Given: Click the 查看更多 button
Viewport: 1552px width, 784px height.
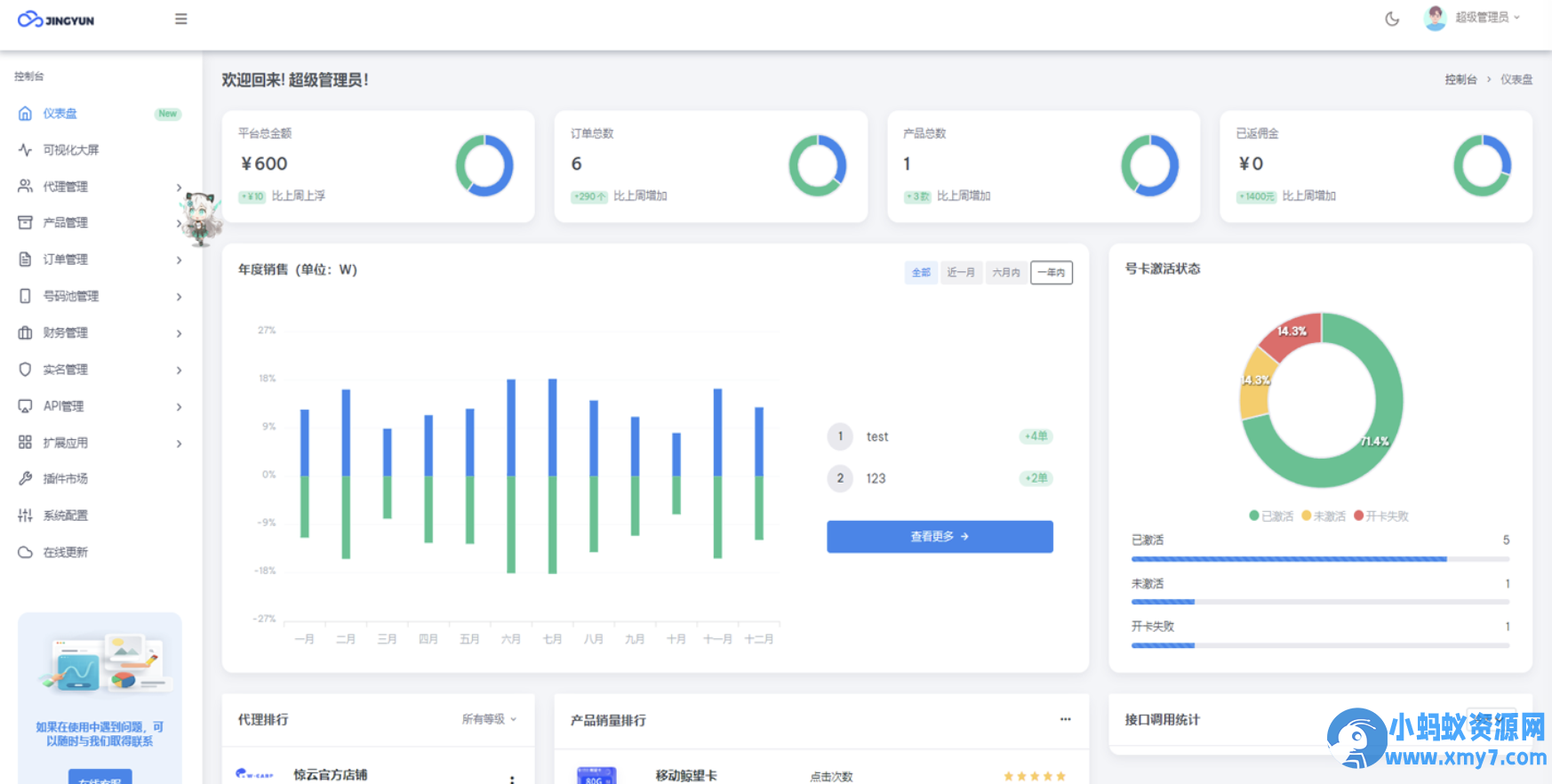Looking at the screenshot, I should [x=940, y=537].
